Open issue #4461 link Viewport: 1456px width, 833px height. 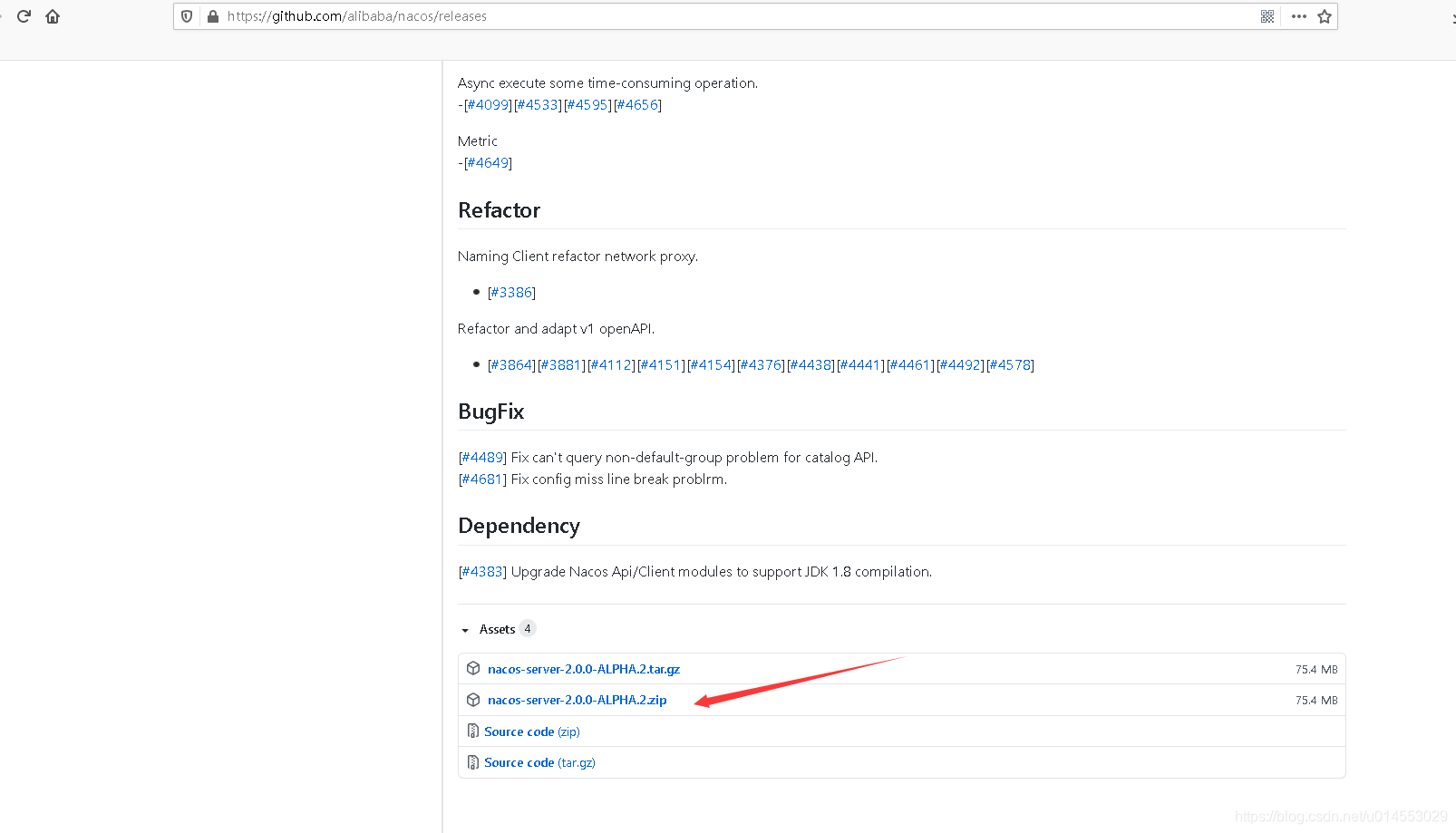[x=910, y=365]
